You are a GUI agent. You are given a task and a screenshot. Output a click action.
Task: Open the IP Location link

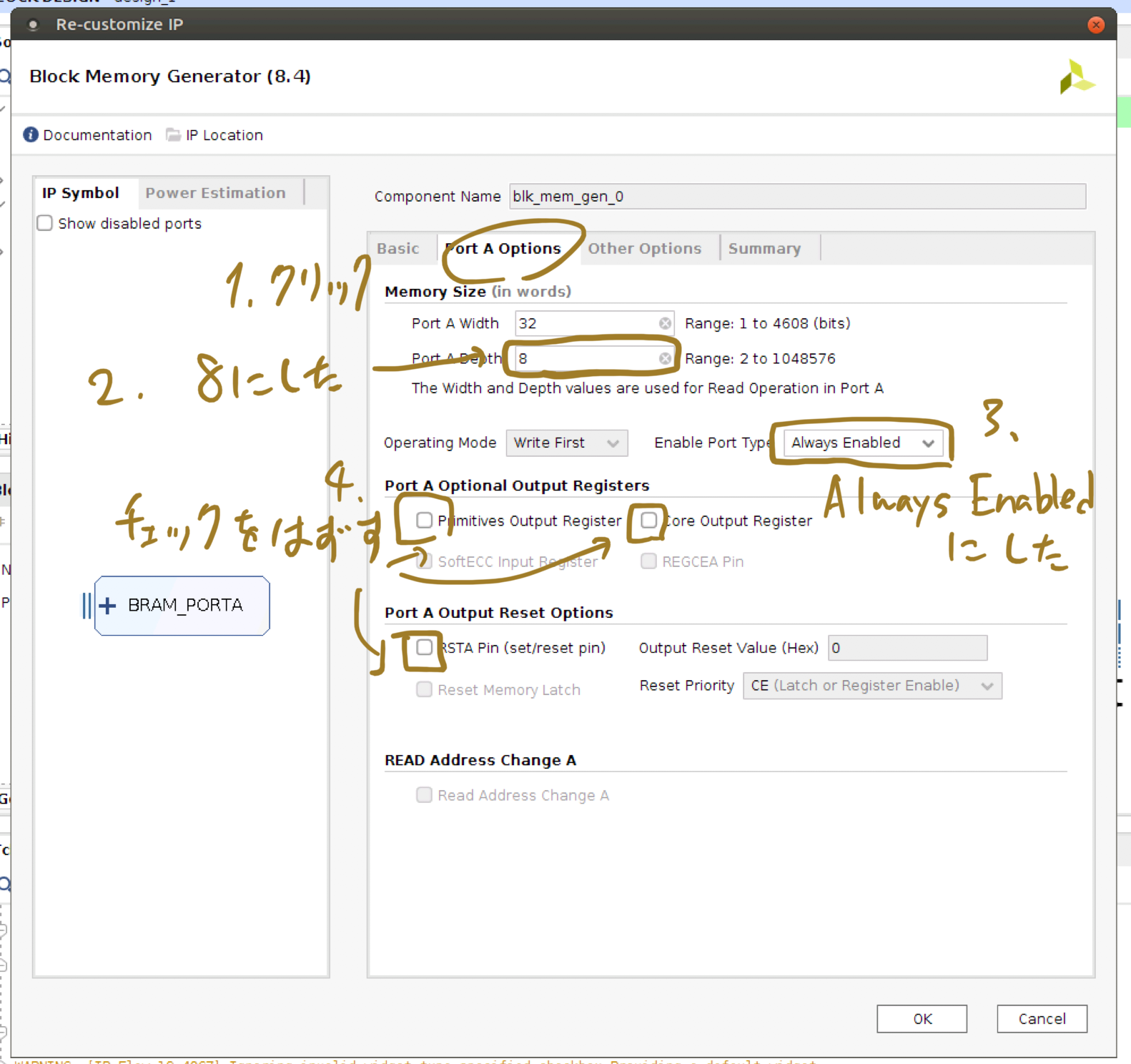[x=224, y=135]
